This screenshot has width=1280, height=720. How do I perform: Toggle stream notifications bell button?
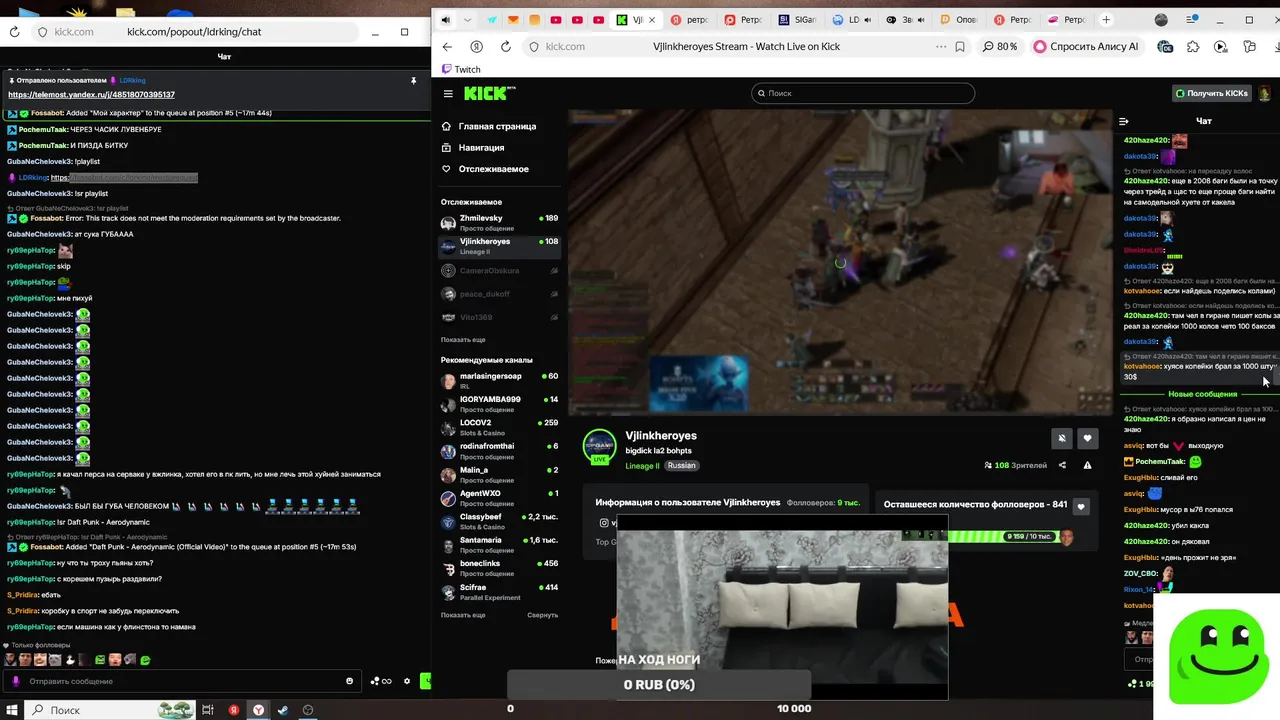[x=1062, y=438]
